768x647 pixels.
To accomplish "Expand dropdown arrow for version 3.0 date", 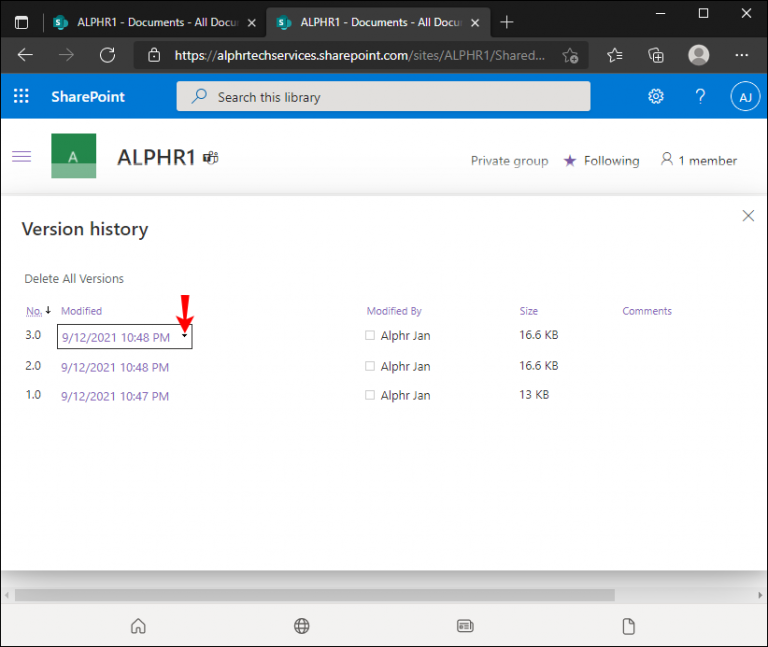I will point(184,337).
